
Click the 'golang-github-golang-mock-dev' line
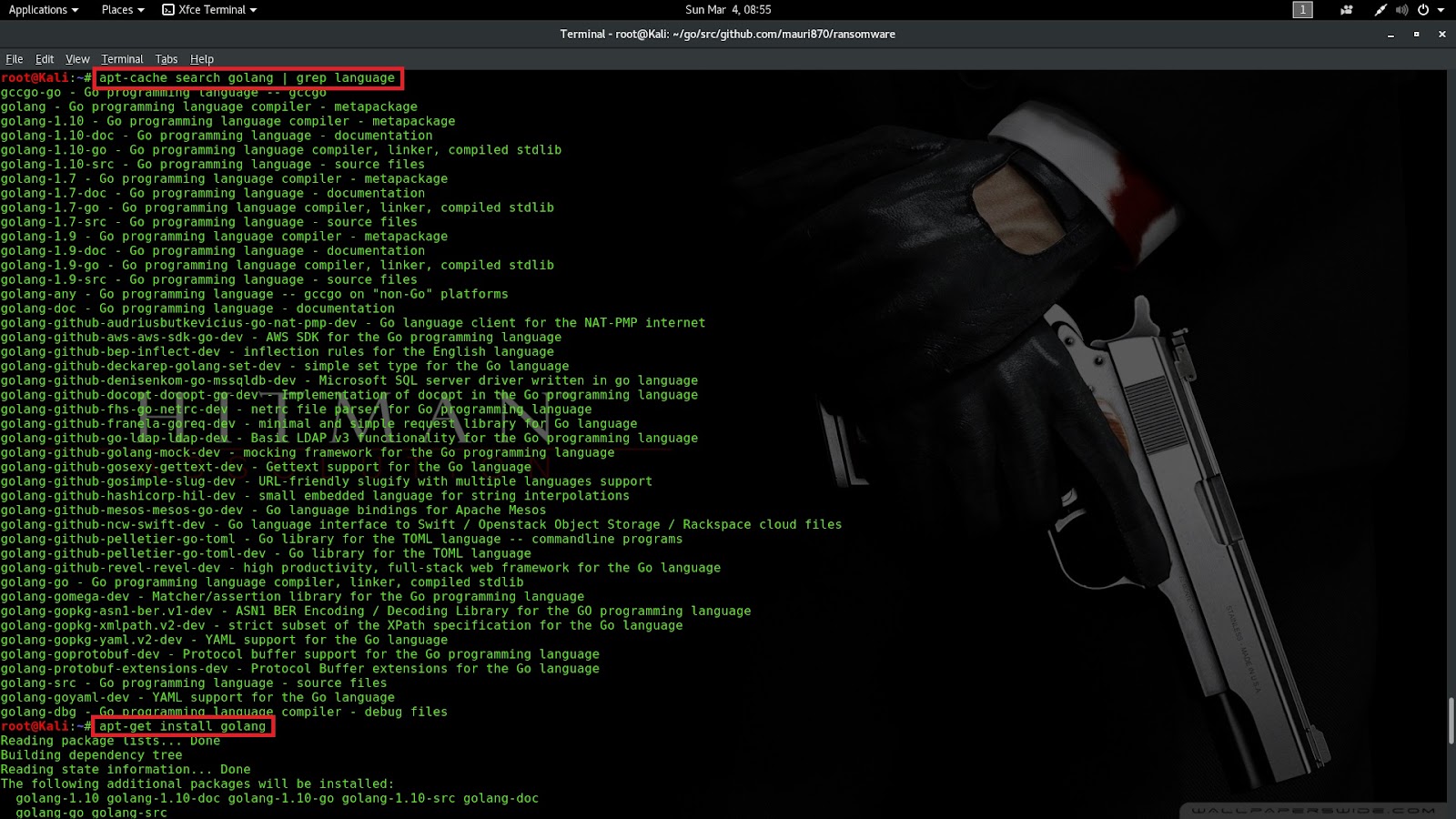click(x=308, y=453)
